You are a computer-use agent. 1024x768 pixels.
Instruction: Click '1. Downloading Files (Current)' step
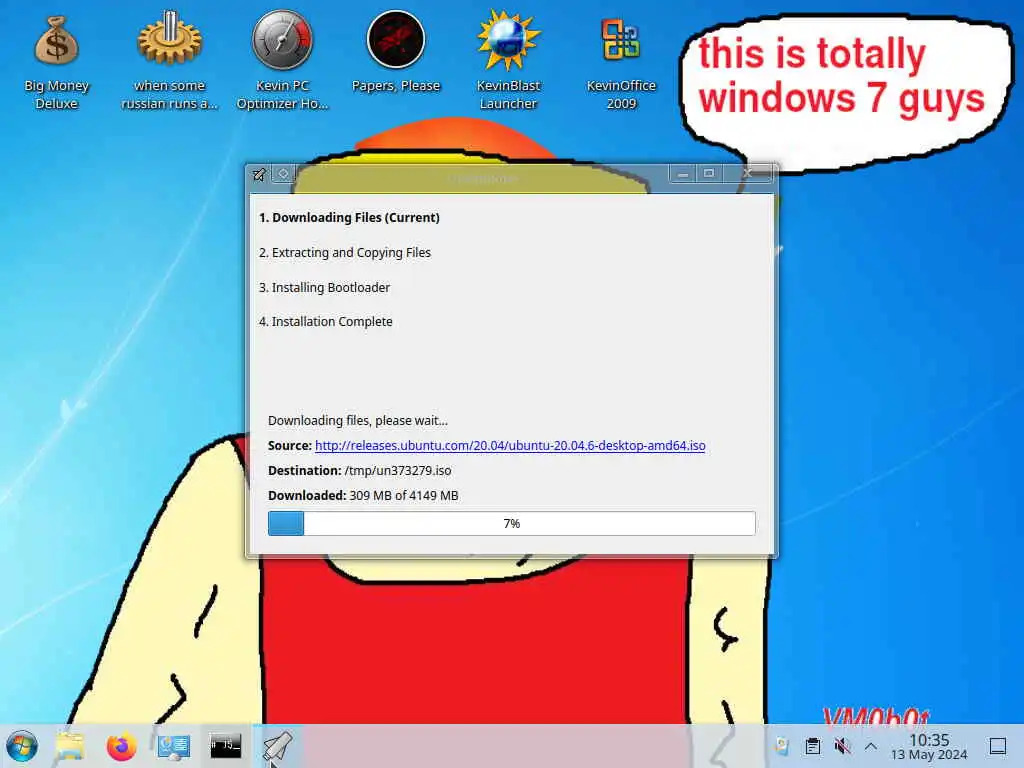click(x=349, y=217)
